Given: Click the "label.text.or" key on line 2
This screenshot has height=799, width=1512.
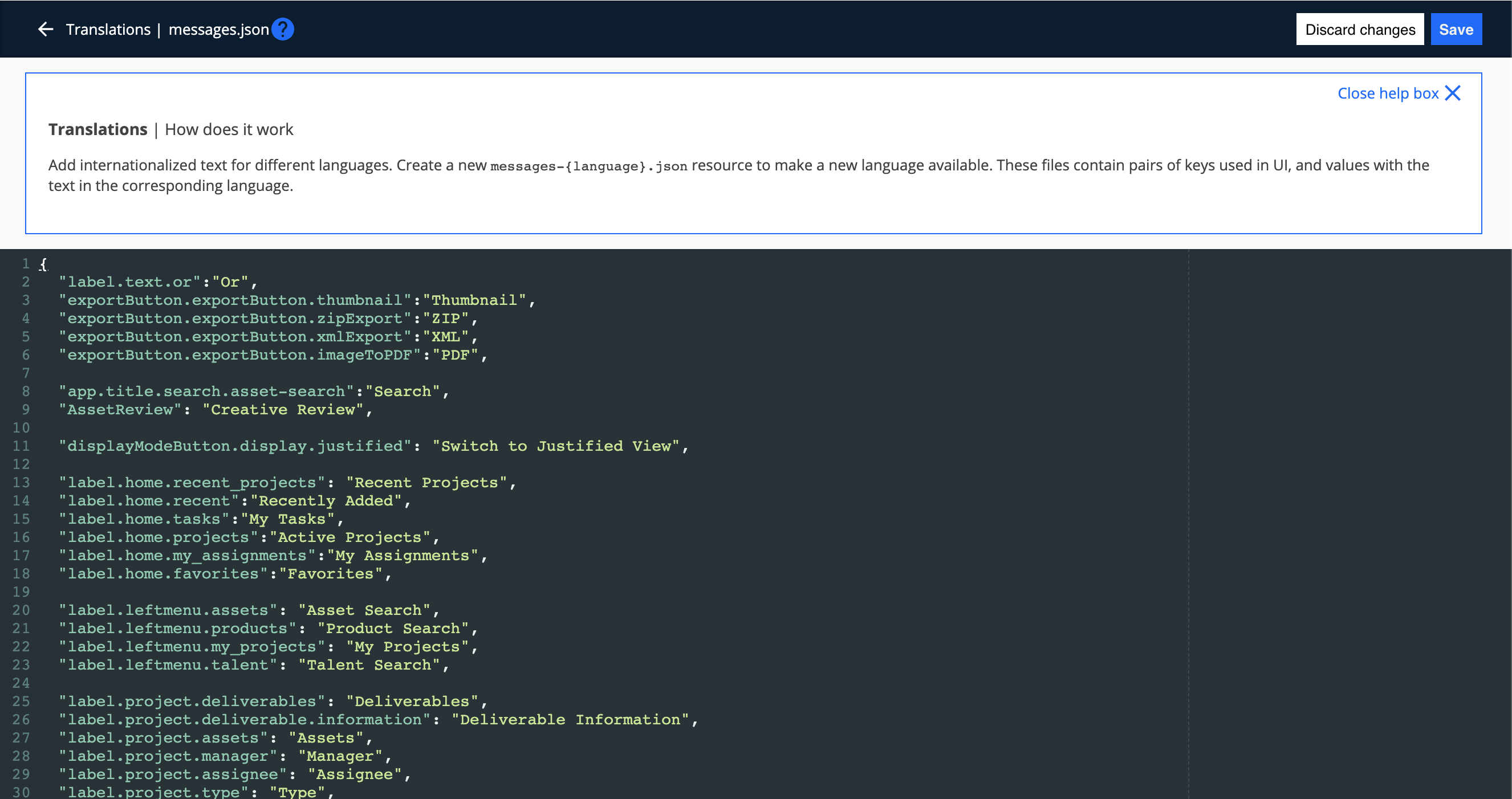Looking at the screenshot, I should (x=130, y=282).
